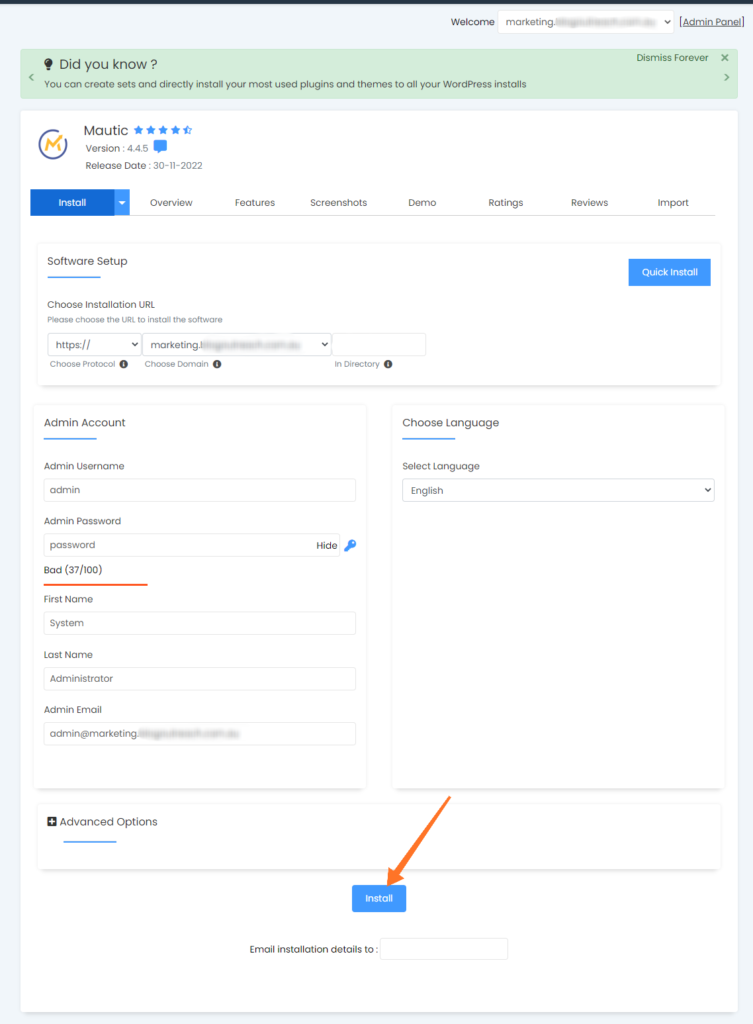Click the Mautic star rating
The height and width of the screenshot is (1024, 753).
point(163,130)
